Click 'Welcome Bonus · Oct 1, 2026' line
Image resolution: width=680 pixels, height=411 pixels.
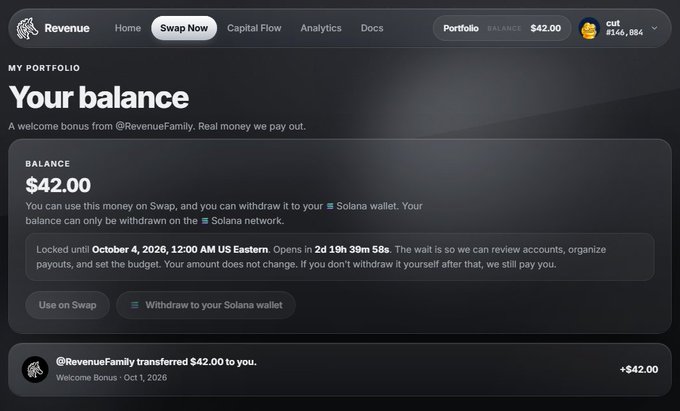pyautogui.click(x=111, y=378)
